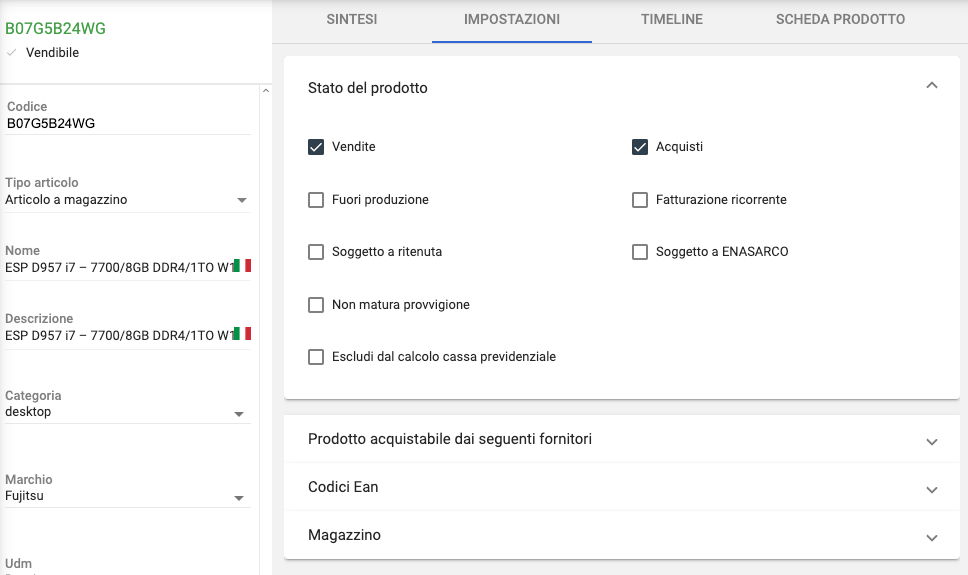Viewport: 968px width, 575px height.
Task: Open the Marchio dropdown
Action: [x=239, y=498]
